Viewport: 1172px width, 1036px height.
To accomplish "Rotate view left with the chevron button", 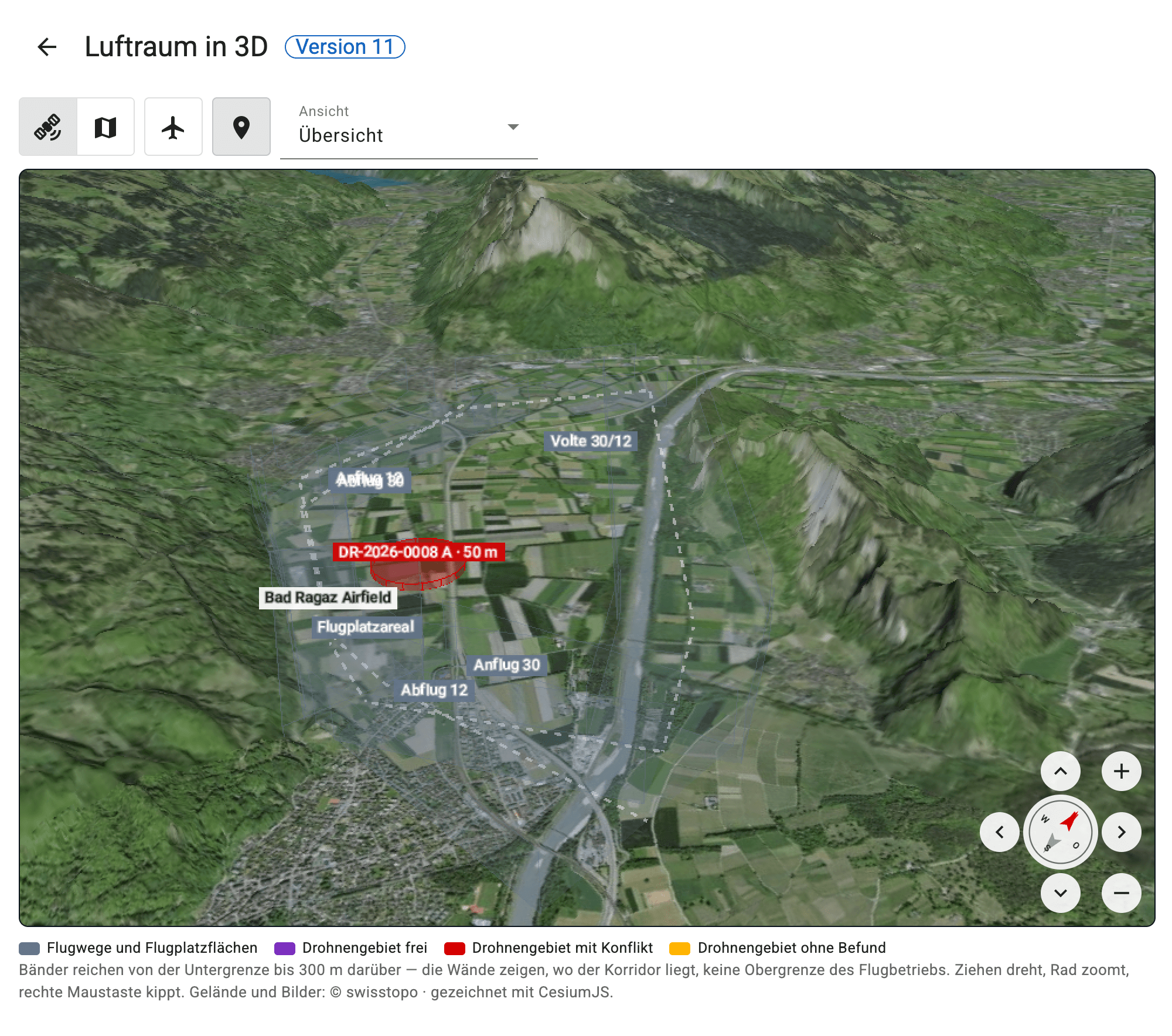I will coord(1000,832).
